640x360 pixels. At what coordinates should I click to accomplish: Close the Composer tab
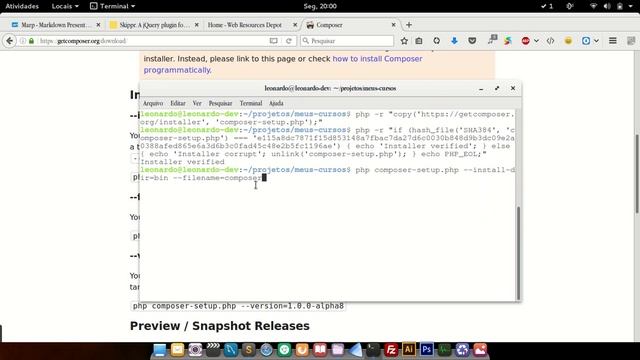393,25
